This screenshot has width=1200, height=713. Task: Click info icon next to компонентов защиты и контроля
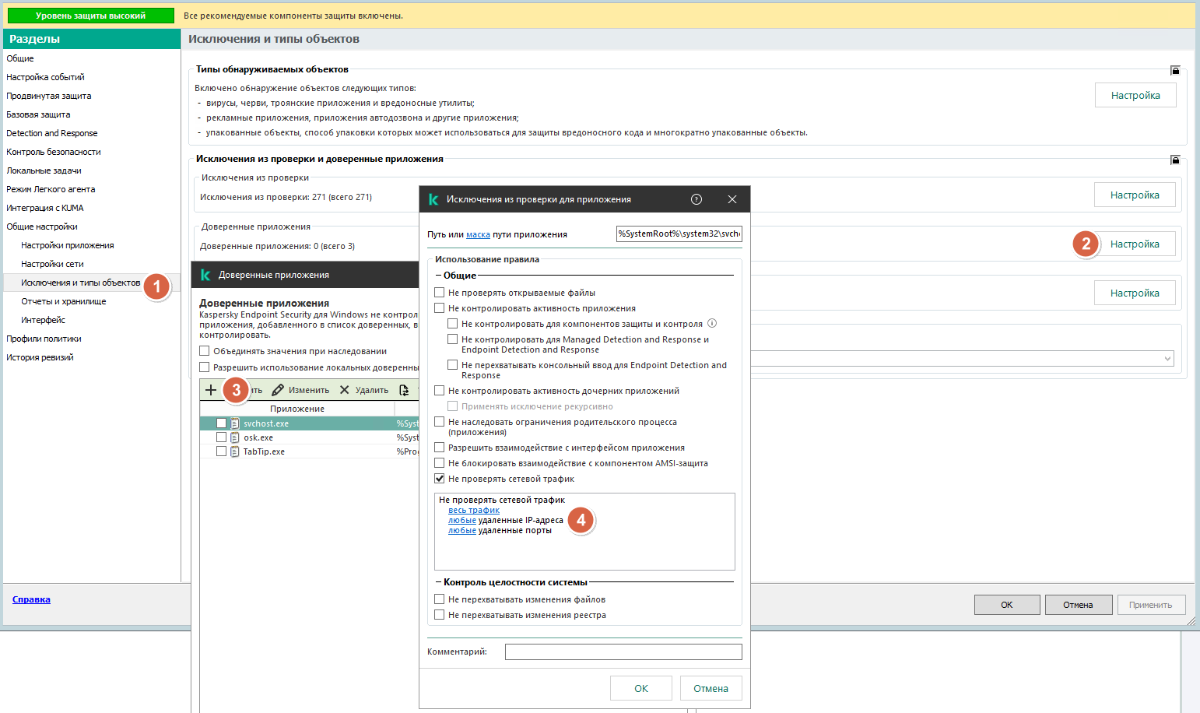click(x=712, y=324)
